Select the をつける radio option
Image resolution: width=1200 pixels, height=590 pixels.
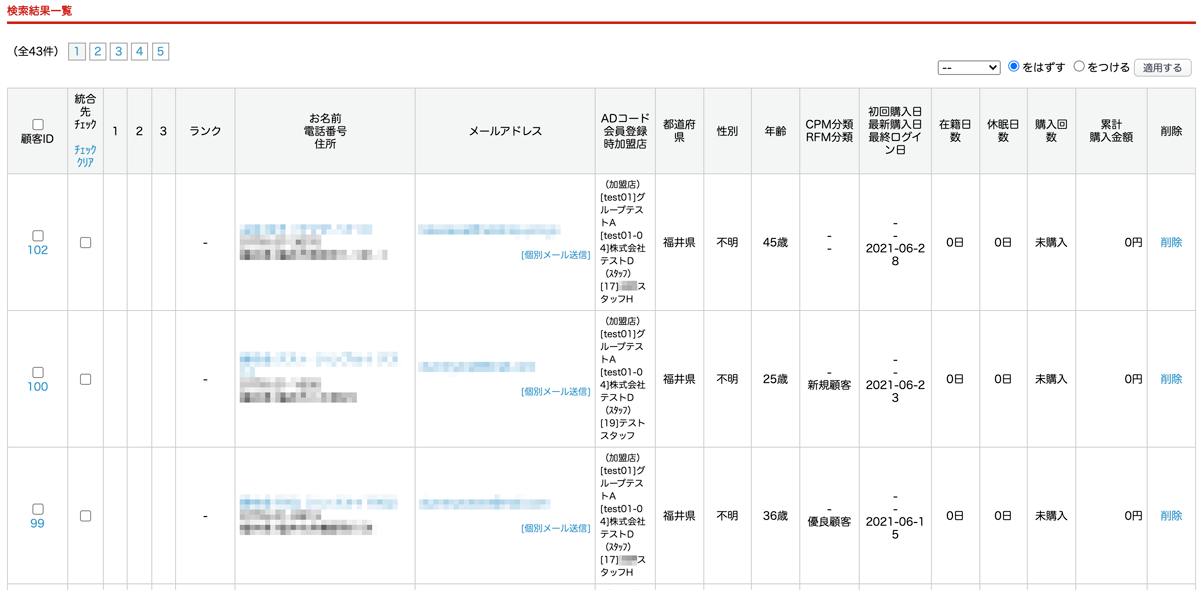pyautogui.click(x=1079, y=66)
